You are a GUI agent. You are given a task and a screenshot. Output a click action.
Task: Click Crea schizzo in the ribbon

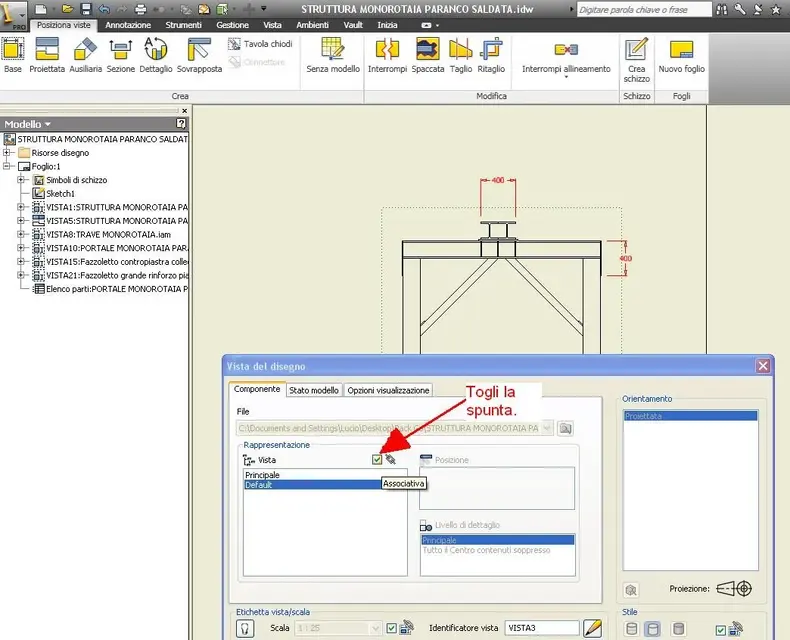[x=636, y=59]
